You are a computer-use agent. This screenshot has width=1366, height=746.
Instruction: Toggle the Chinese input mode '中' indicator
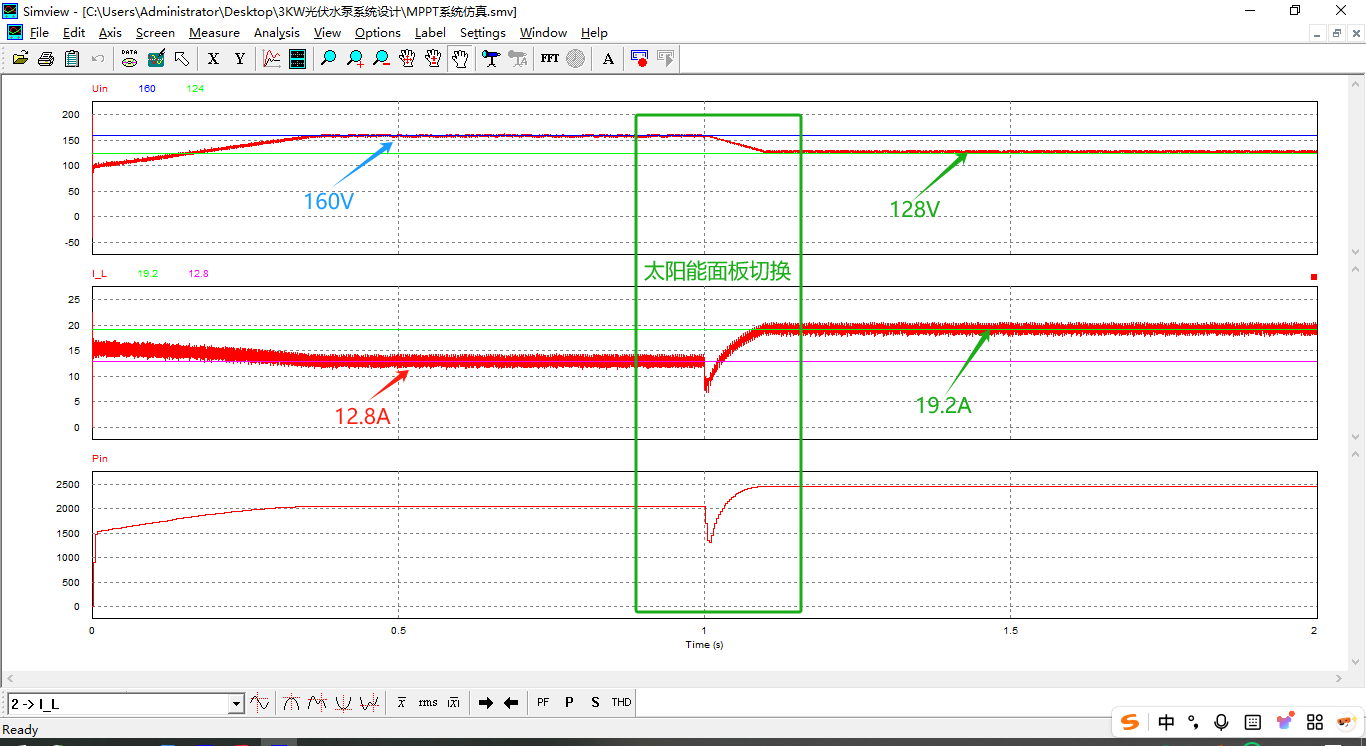coord(1166,722)
